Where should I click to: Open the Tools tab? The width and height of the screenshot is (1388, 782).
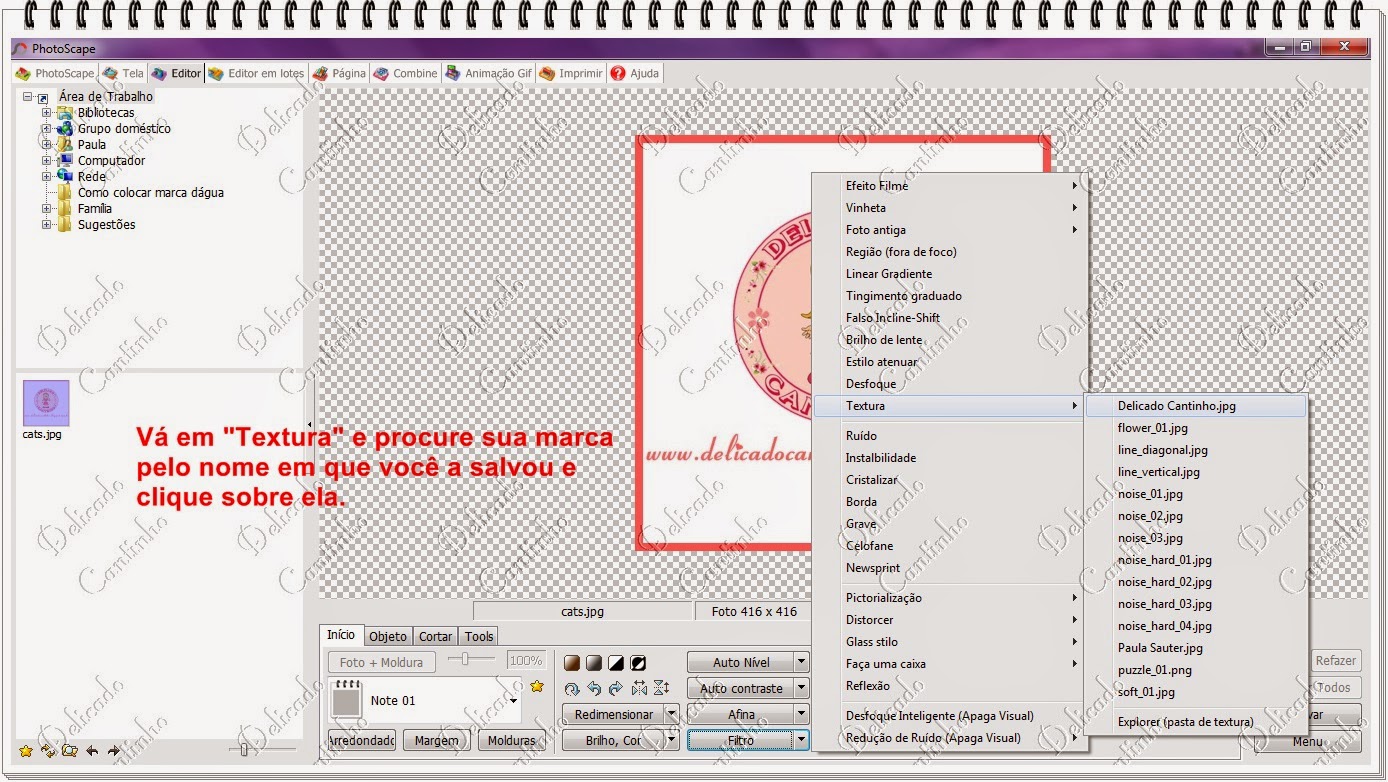click(x=479, y=636)
